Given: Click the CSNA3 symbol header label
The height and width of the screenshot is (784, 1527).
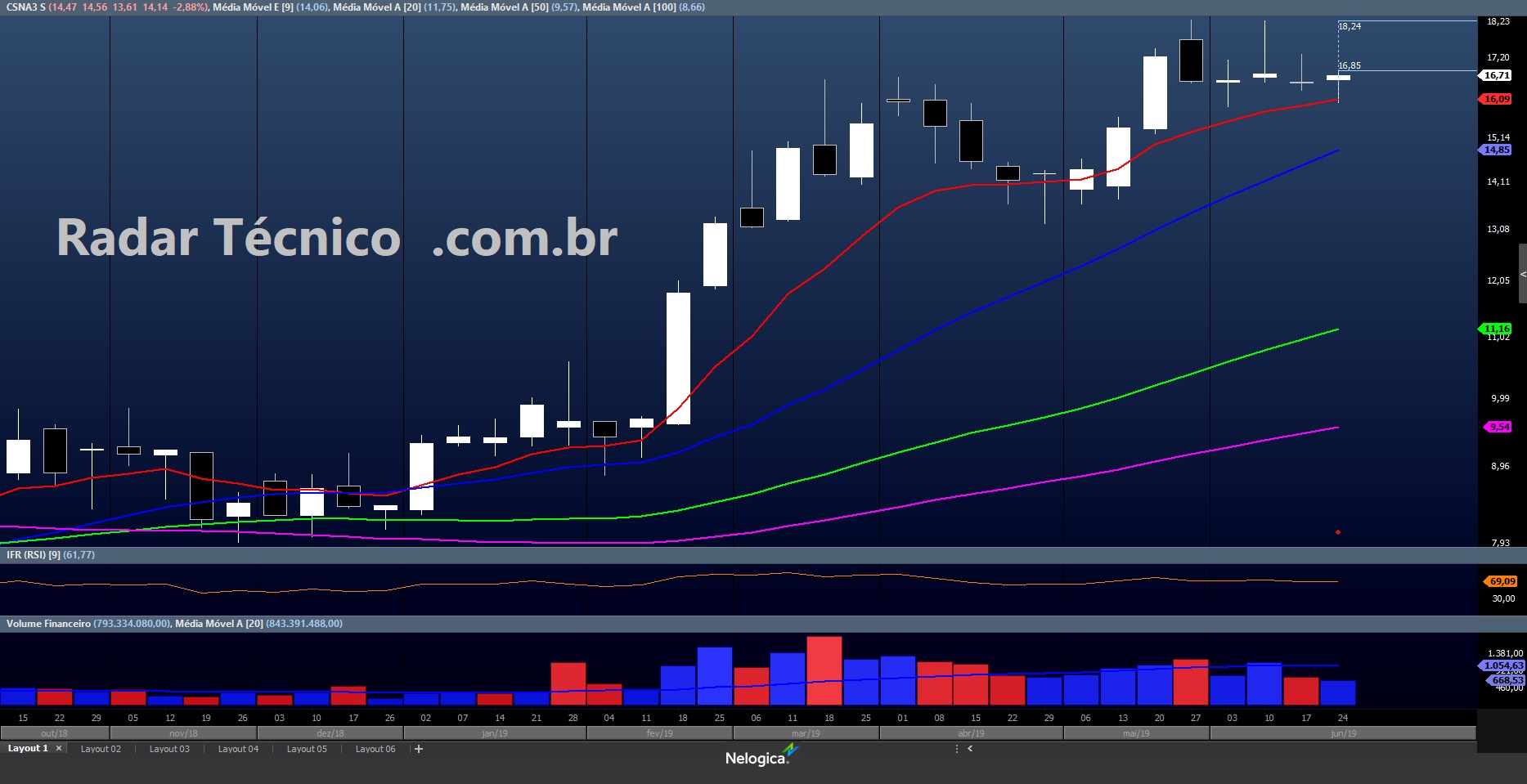Looking at the screenshot, I should [x=25, y=7].
